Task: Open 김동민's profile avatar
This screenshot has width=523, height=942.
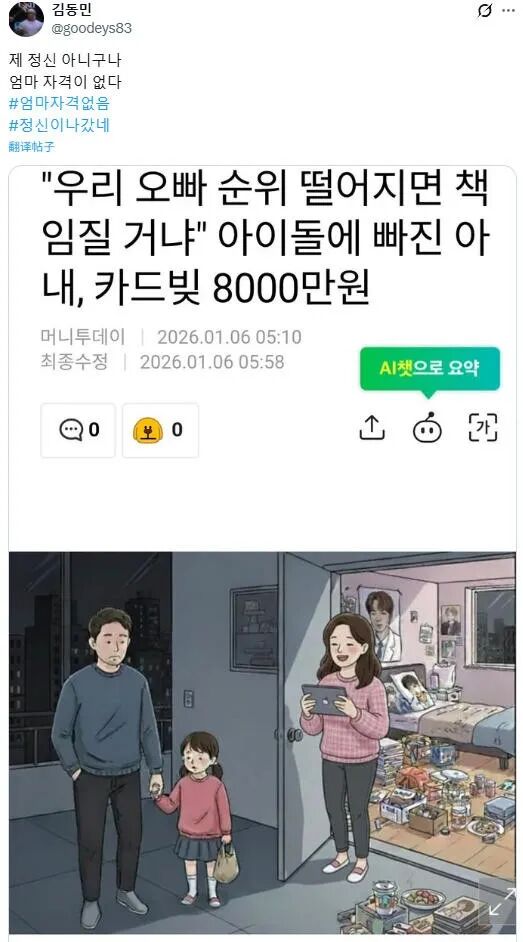Action: point(26,19)
